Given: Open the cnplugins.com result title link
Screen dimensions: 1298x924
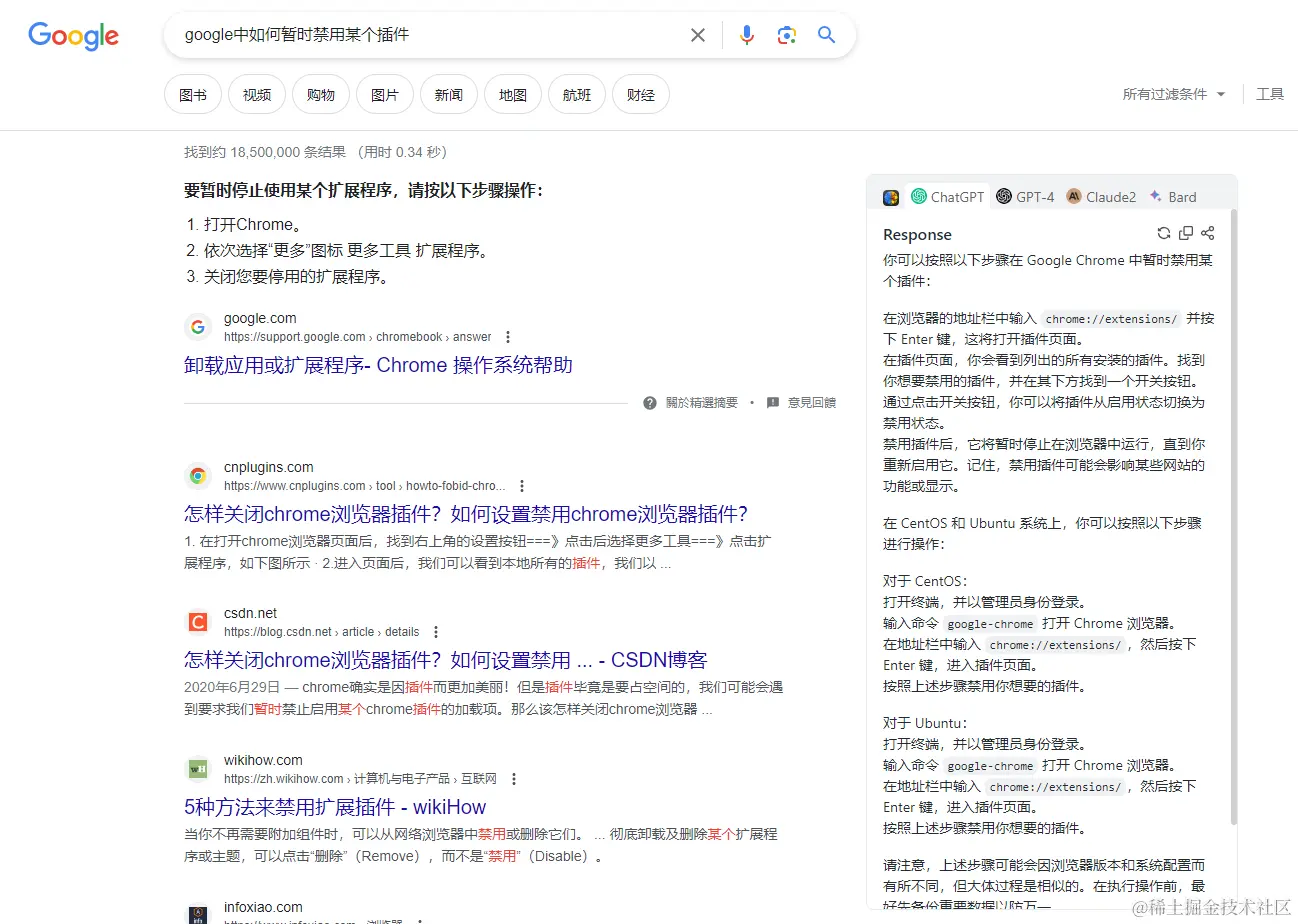Looking at the screenshot, I should (x=466, y=514).
